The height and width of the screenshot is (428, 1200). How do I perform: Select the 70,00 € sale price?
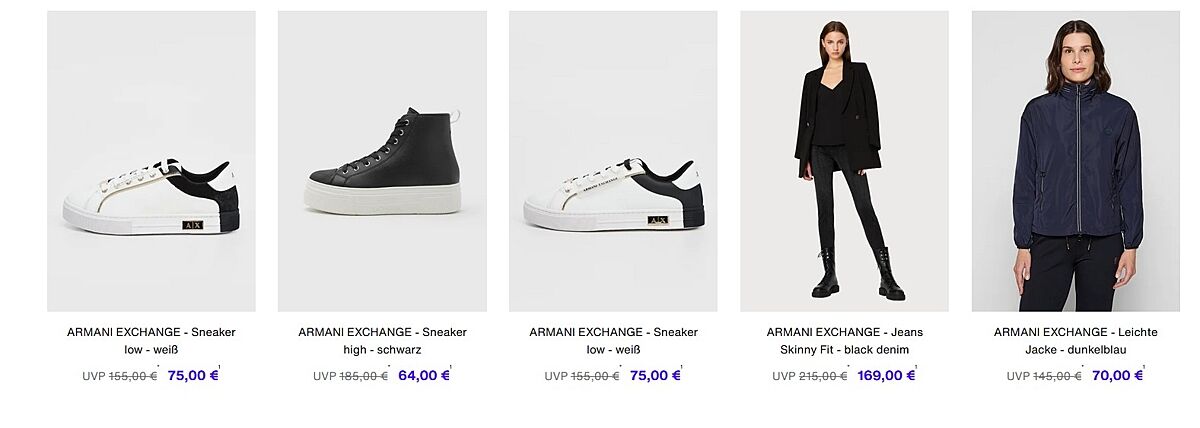1118,376
